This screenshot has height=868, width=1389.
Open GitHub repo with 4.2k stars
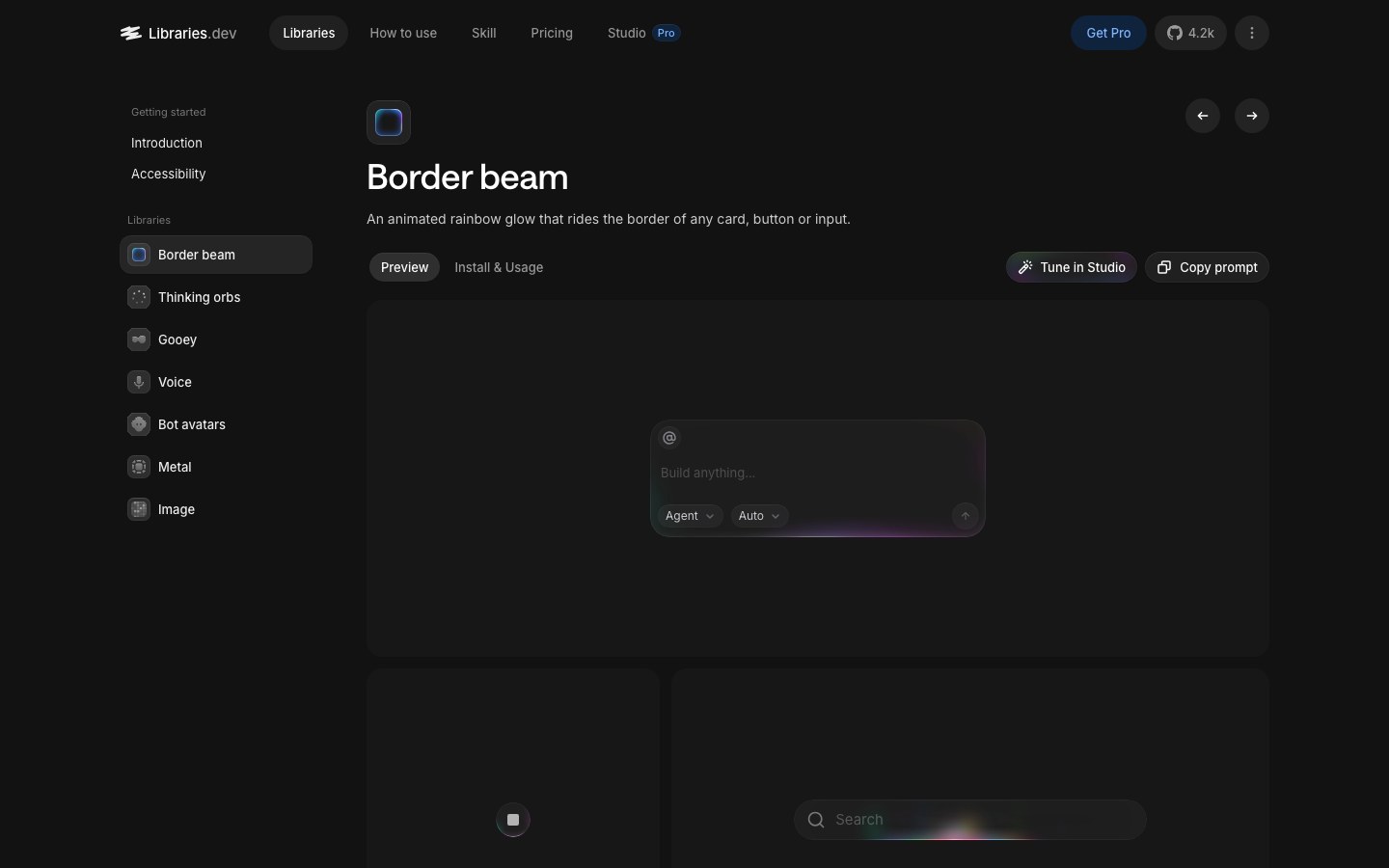point(1190,33)
